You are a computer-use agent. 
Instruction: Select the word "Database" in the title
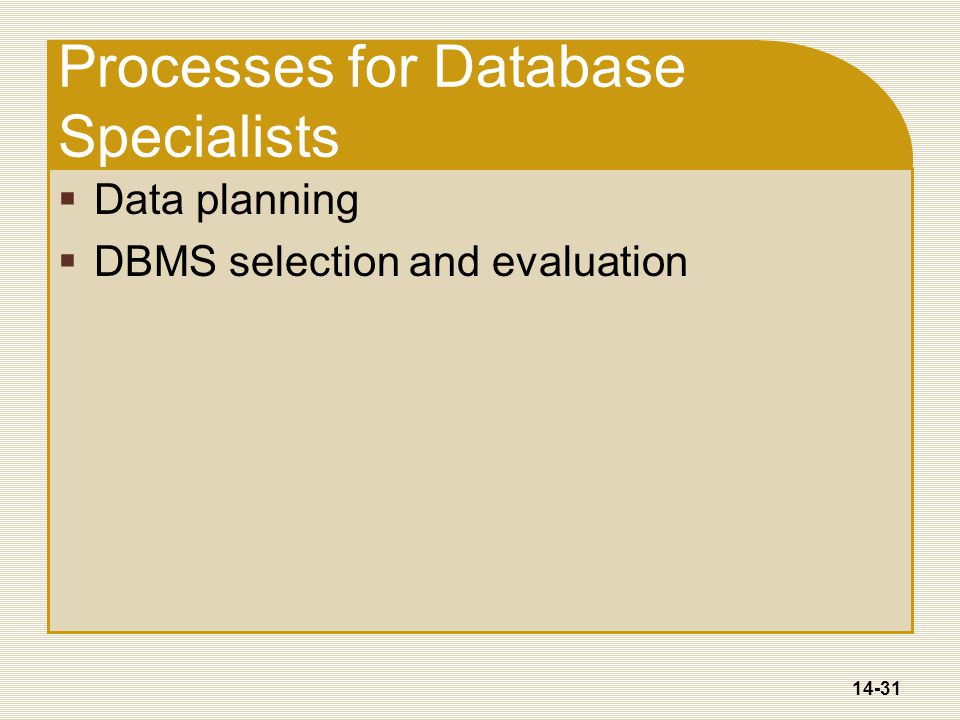pyautogui.click(x=559, y=67)
